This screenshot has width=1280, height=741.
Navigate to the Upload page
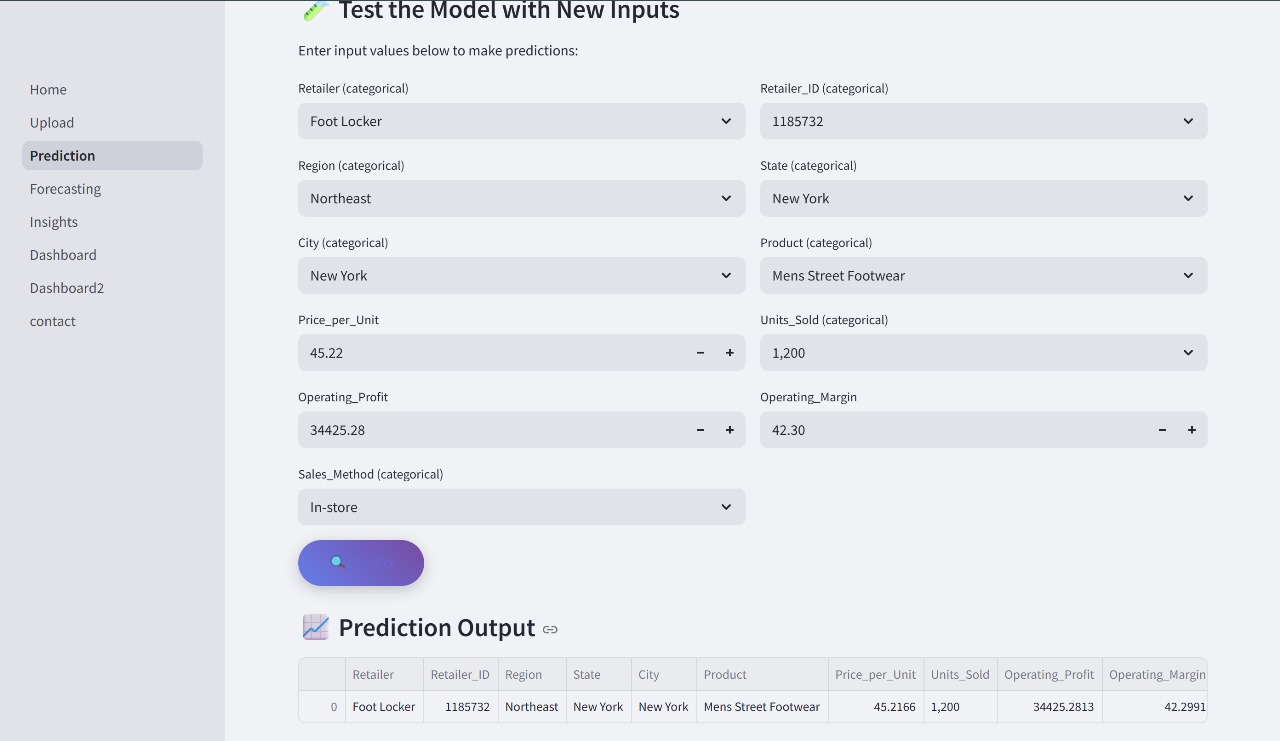pyautogui.click(x=52, y=123)
